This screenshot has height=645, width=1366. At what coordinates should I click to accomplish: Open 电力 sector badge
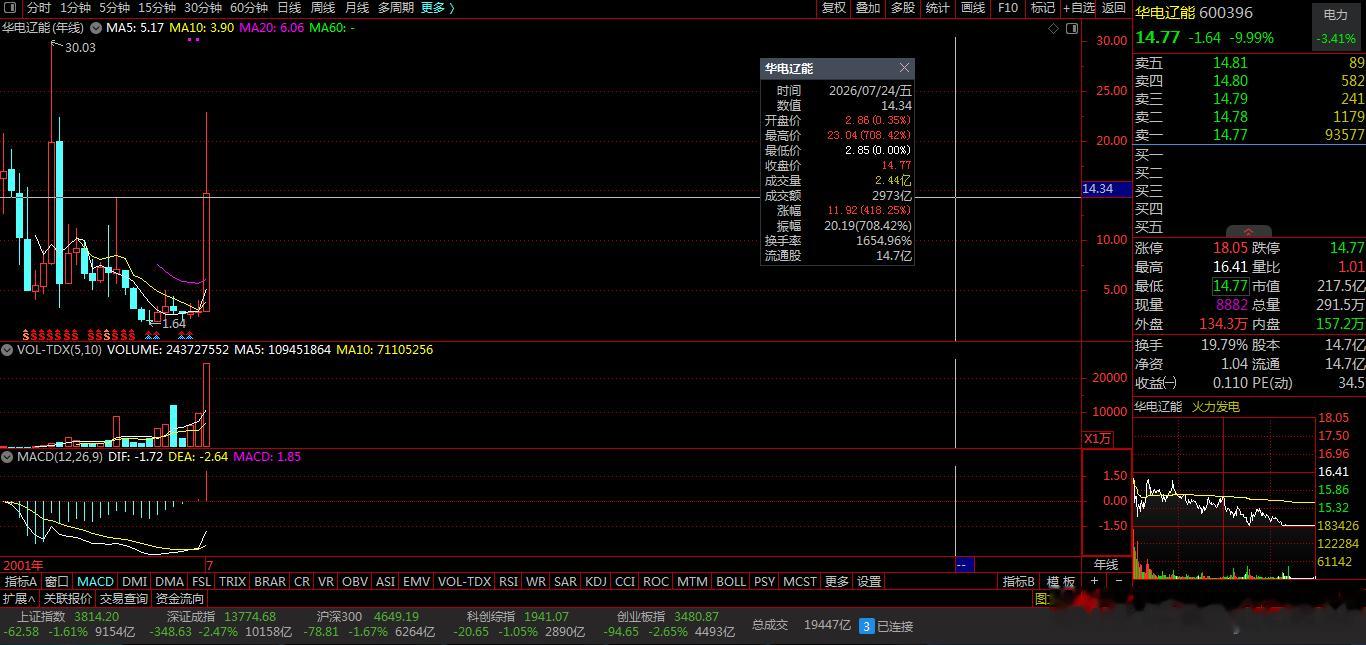(x=1336, y=27)
